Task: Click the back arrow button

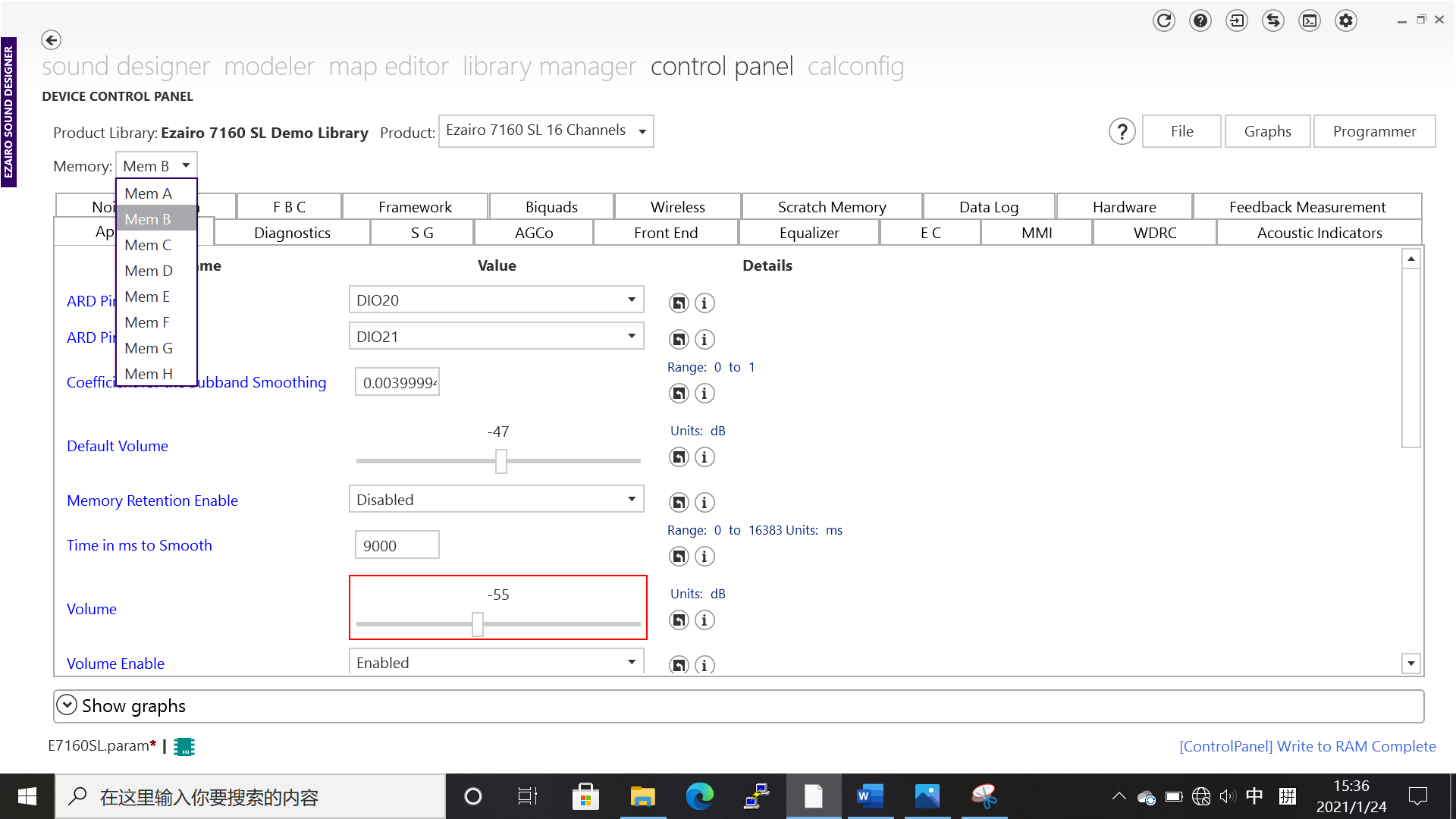Action: point(51,39)
